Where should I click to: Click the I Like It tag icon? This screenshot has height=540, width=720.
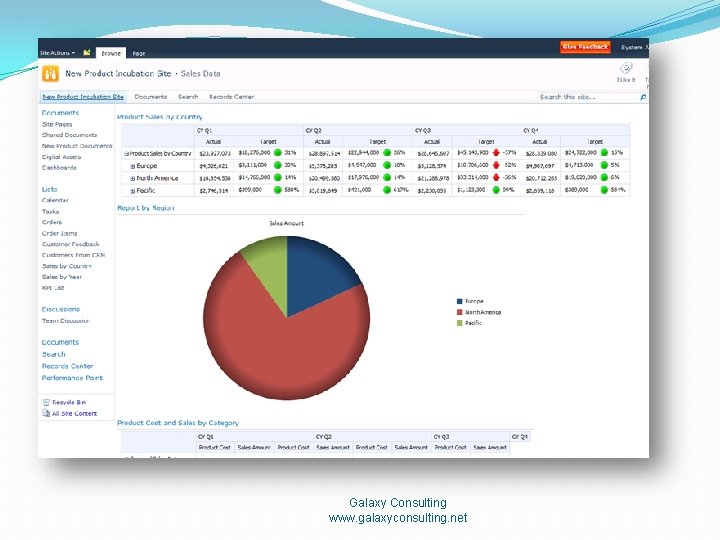pos(625,68)
